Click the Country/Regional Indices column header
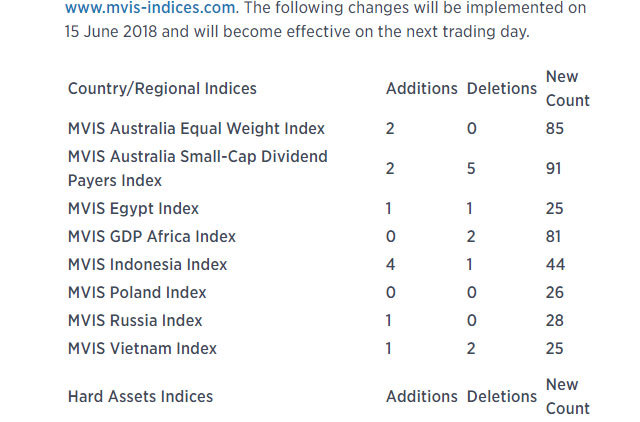This screenshot has width=640, height=422. [162, 89]
